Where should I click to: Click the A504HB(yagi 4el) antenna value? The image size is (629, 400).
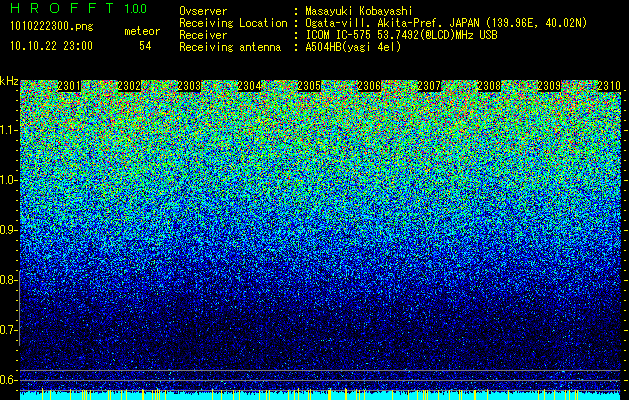(x=353, y=47)
